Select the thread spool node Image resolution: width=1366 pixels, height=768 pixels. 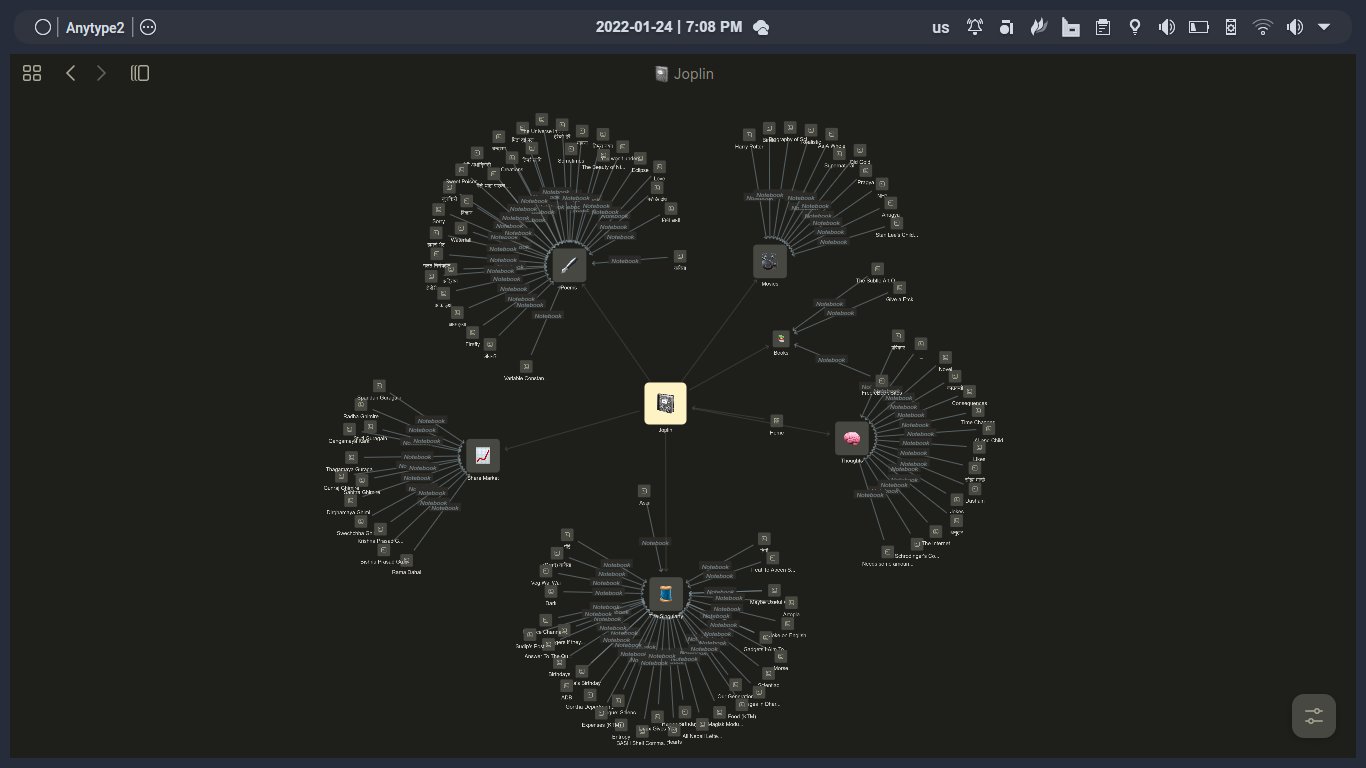(666, 594)
